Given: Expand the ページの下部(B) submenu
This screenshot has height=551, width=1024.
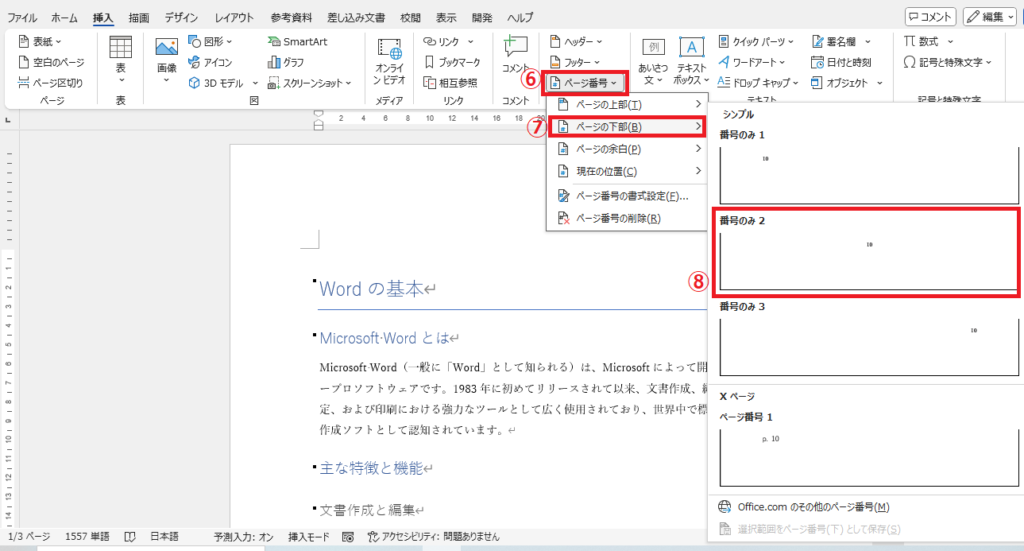Looking at the screenshot, I should pyautogui.click(x=627, y=127).
